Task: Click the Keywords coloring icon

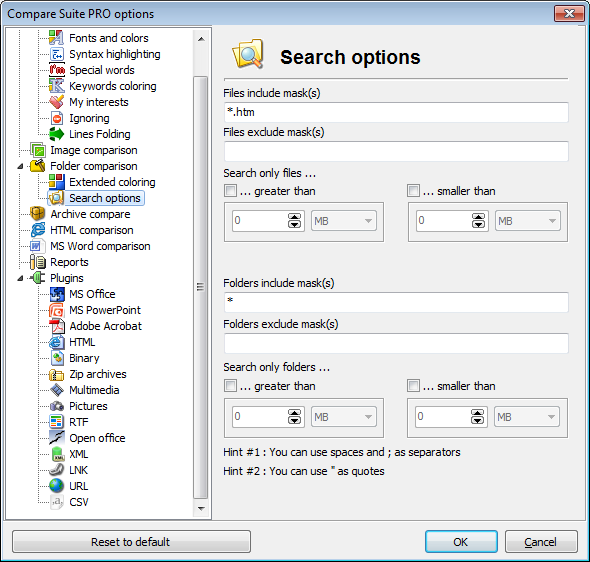Action: coord(56,86)
